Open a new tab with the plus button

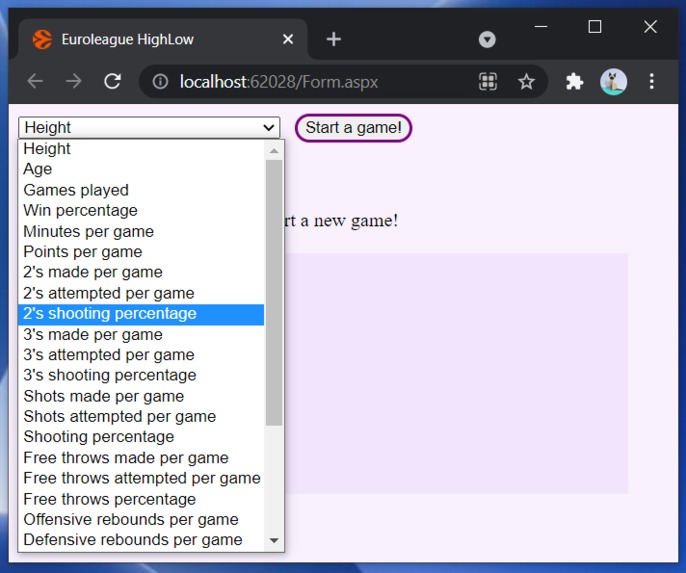coord(333,39)
